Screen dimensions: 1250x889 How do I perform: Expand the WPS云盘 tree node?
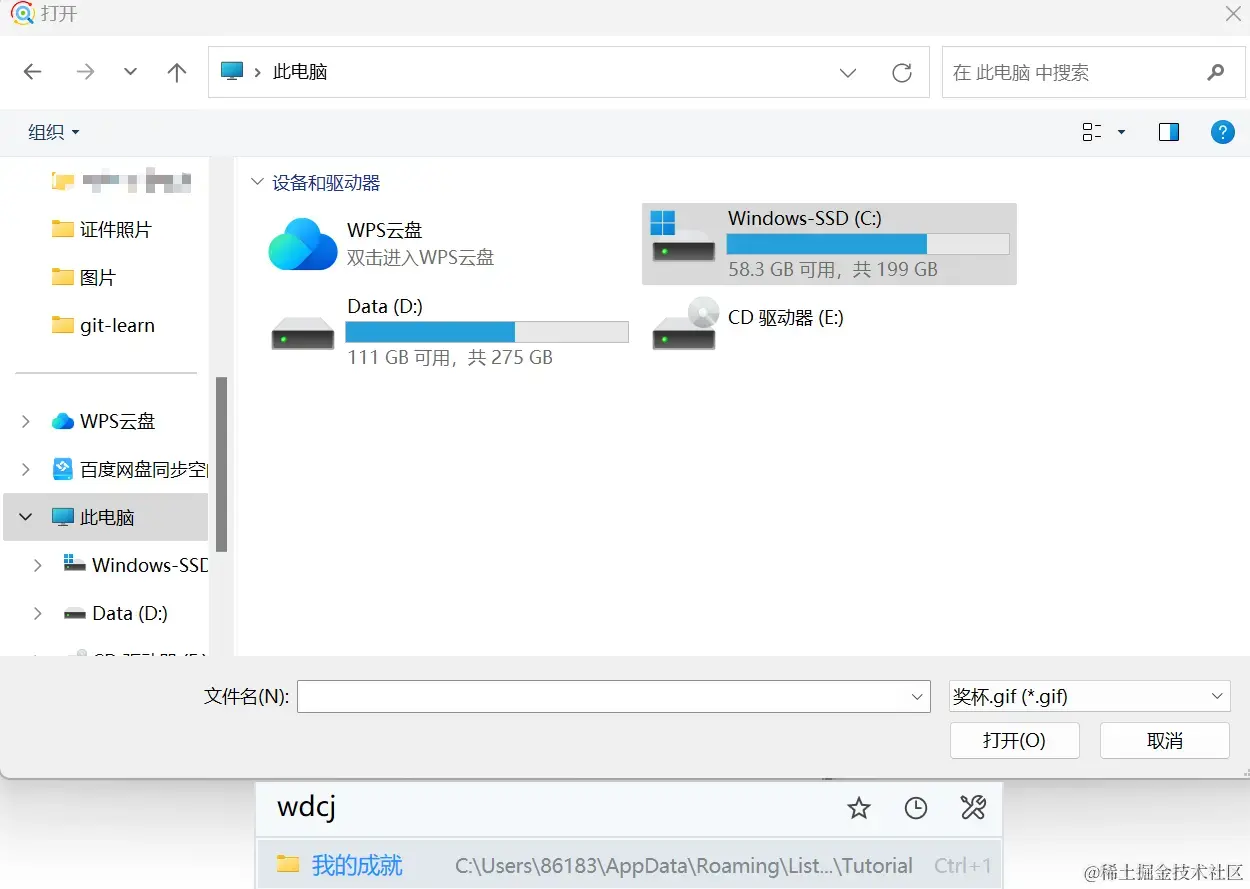click(x=26, y=421)
